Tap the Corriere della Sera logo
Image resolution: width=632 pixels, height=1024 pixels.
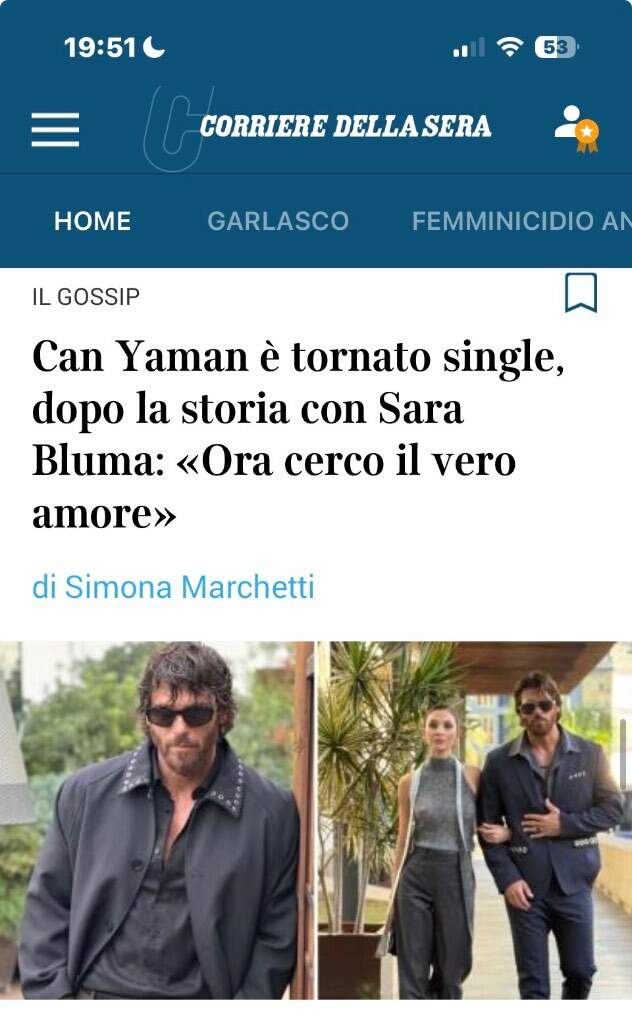pos(345,126)
